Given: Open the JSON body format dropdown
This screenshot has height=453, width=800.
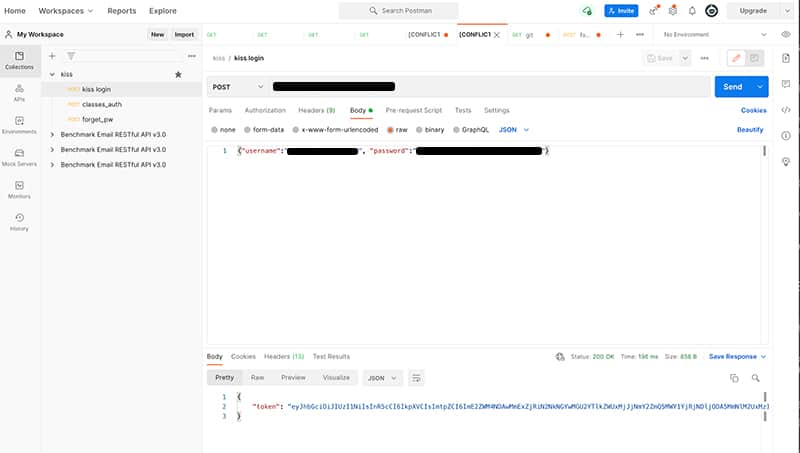Looking at the screenshot, I should (514, 130).
